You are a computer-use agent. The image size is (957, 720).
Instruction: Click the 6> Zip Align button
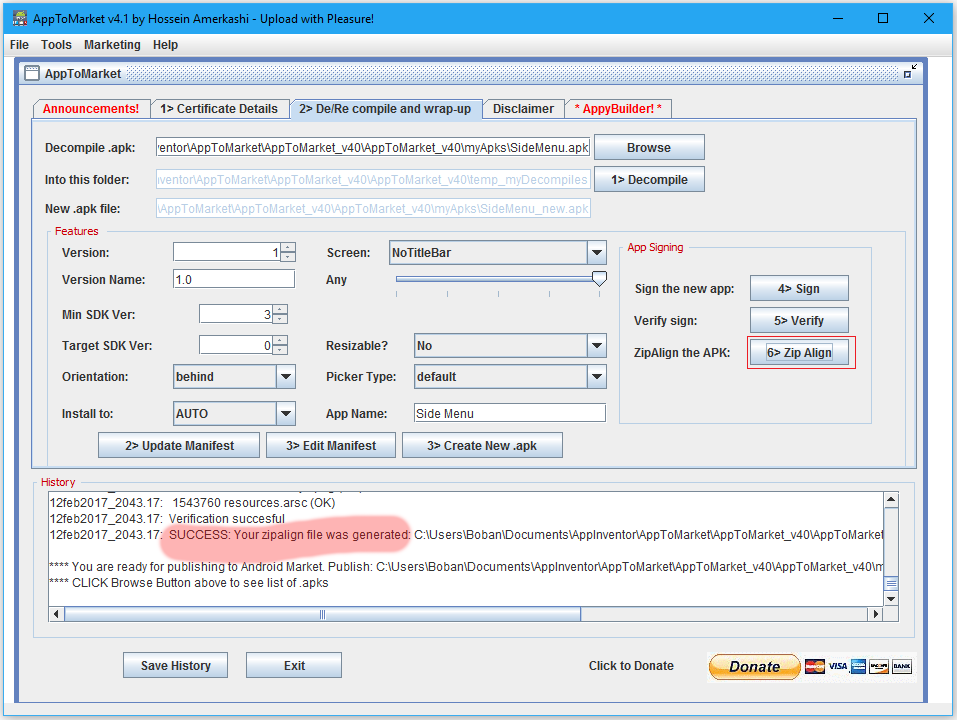799,353
